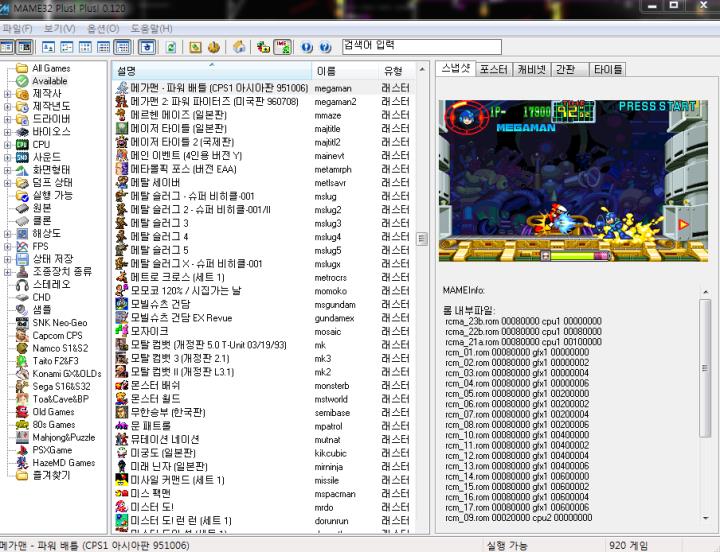Expand the FPS tree node

click(x=7, y=246)
